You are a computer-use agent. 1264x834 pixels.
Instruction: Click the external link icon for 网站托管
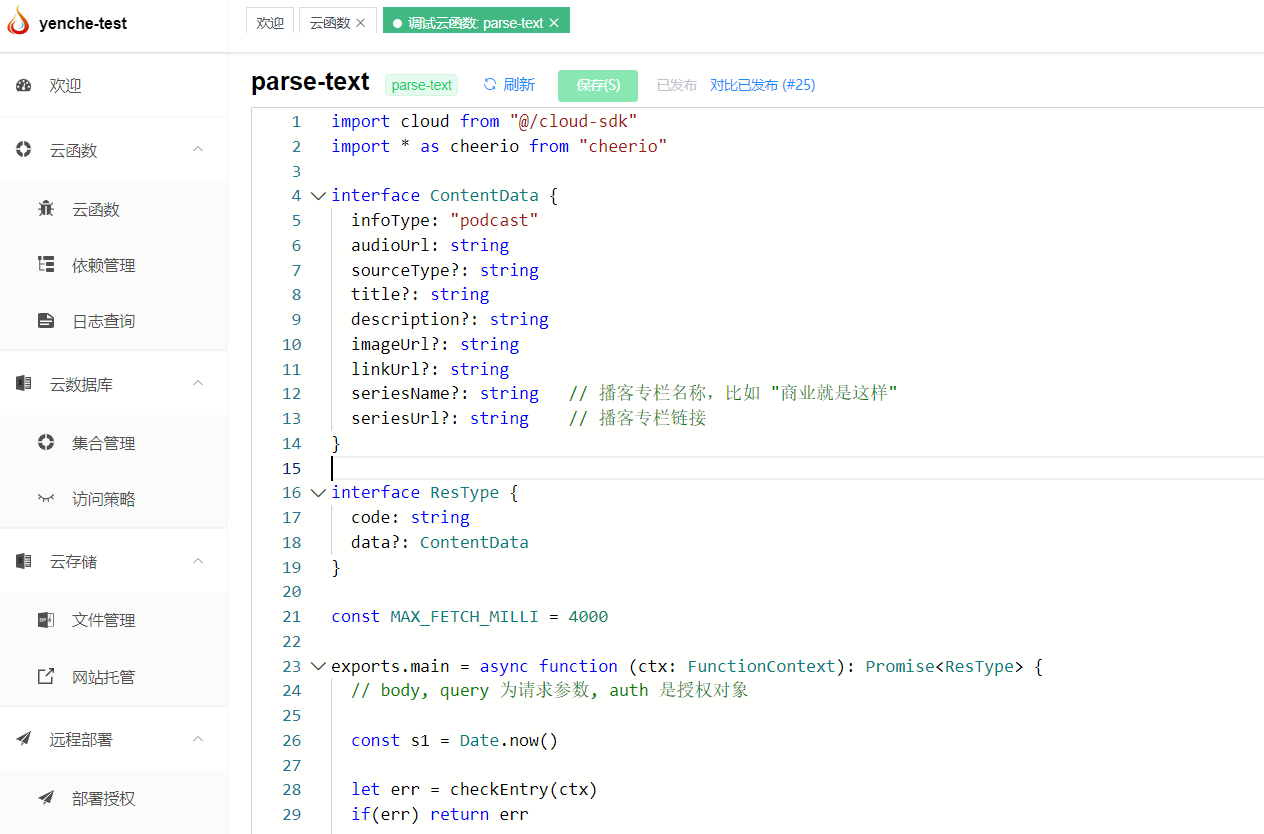46,677
